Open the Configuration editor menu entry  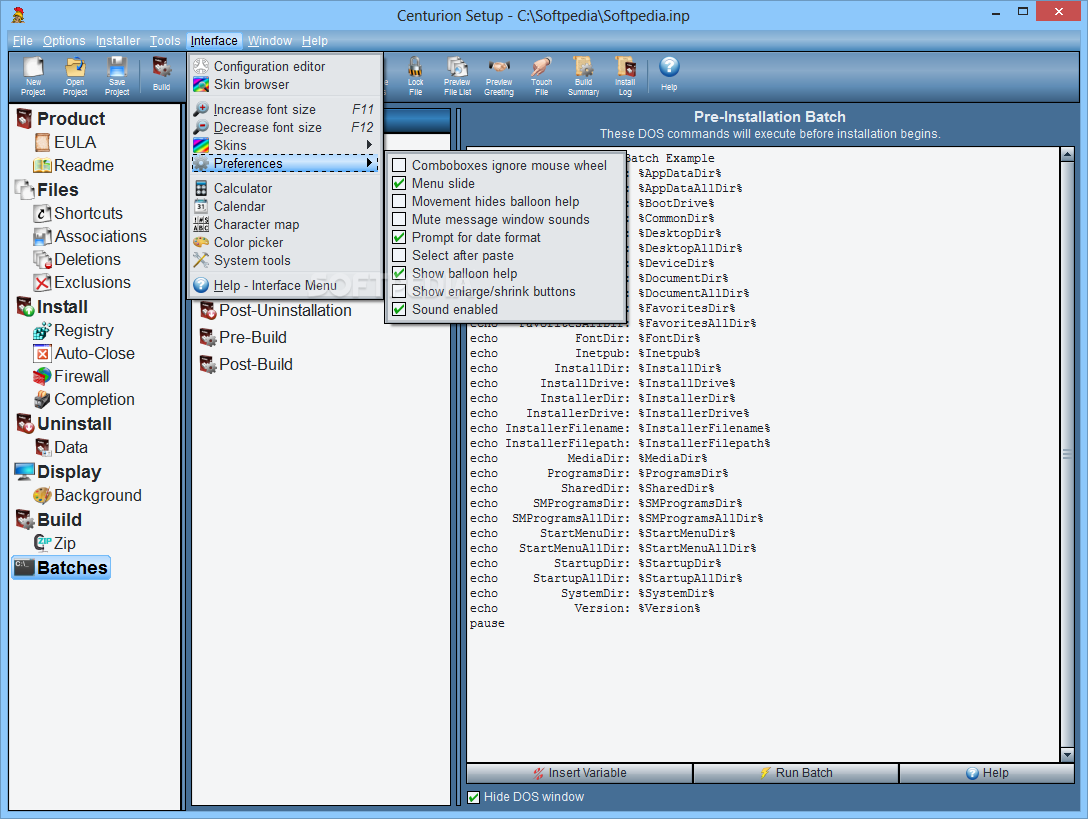(286, 66)
